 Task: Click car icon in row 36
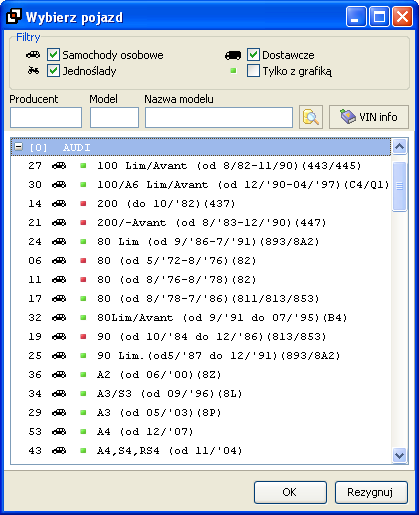pyautogui.click(x=59, y=374)
